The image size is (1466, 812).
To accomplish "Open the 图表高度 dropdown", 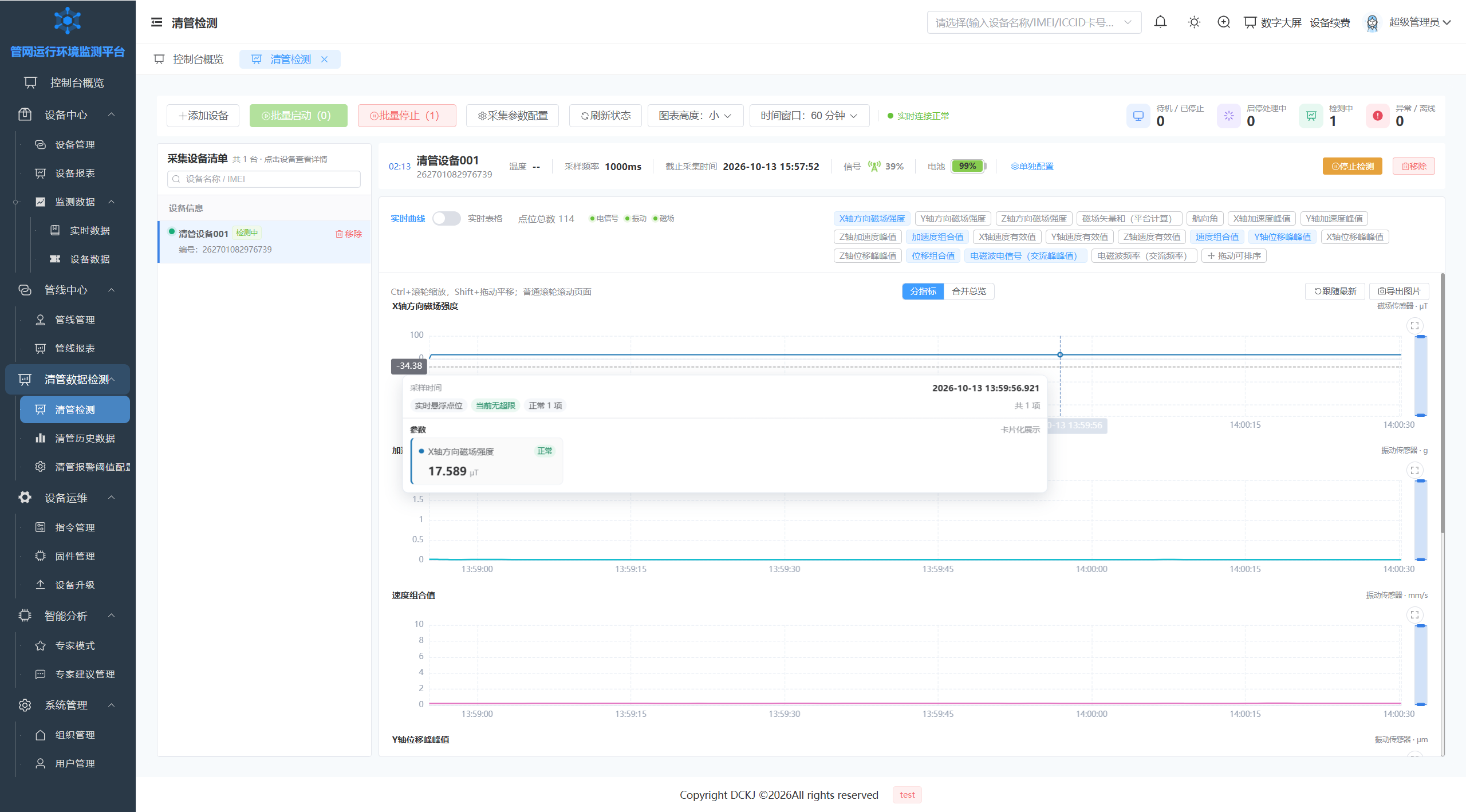I will [x=695, y=116].
